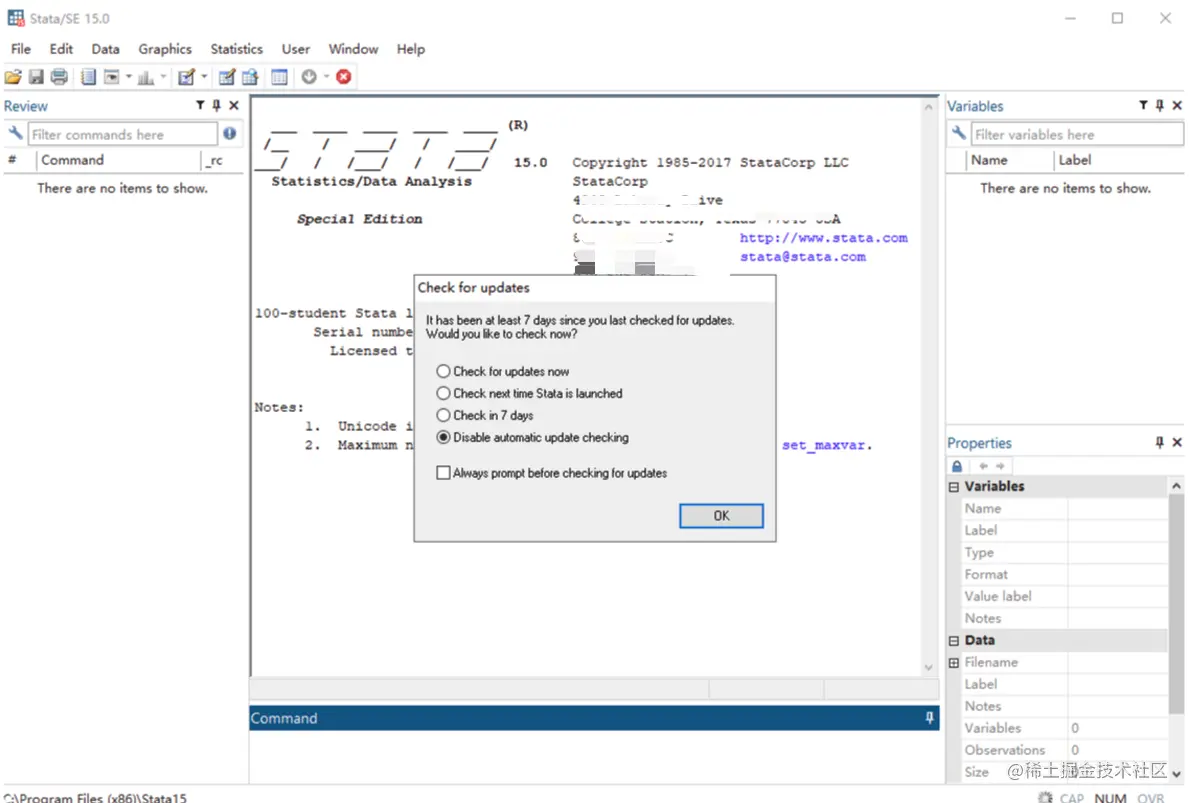Screen dimensions: 1190x803
Task: Open the http://www.stata.com link
Action: pyautogui.click(x=823, y=238)
